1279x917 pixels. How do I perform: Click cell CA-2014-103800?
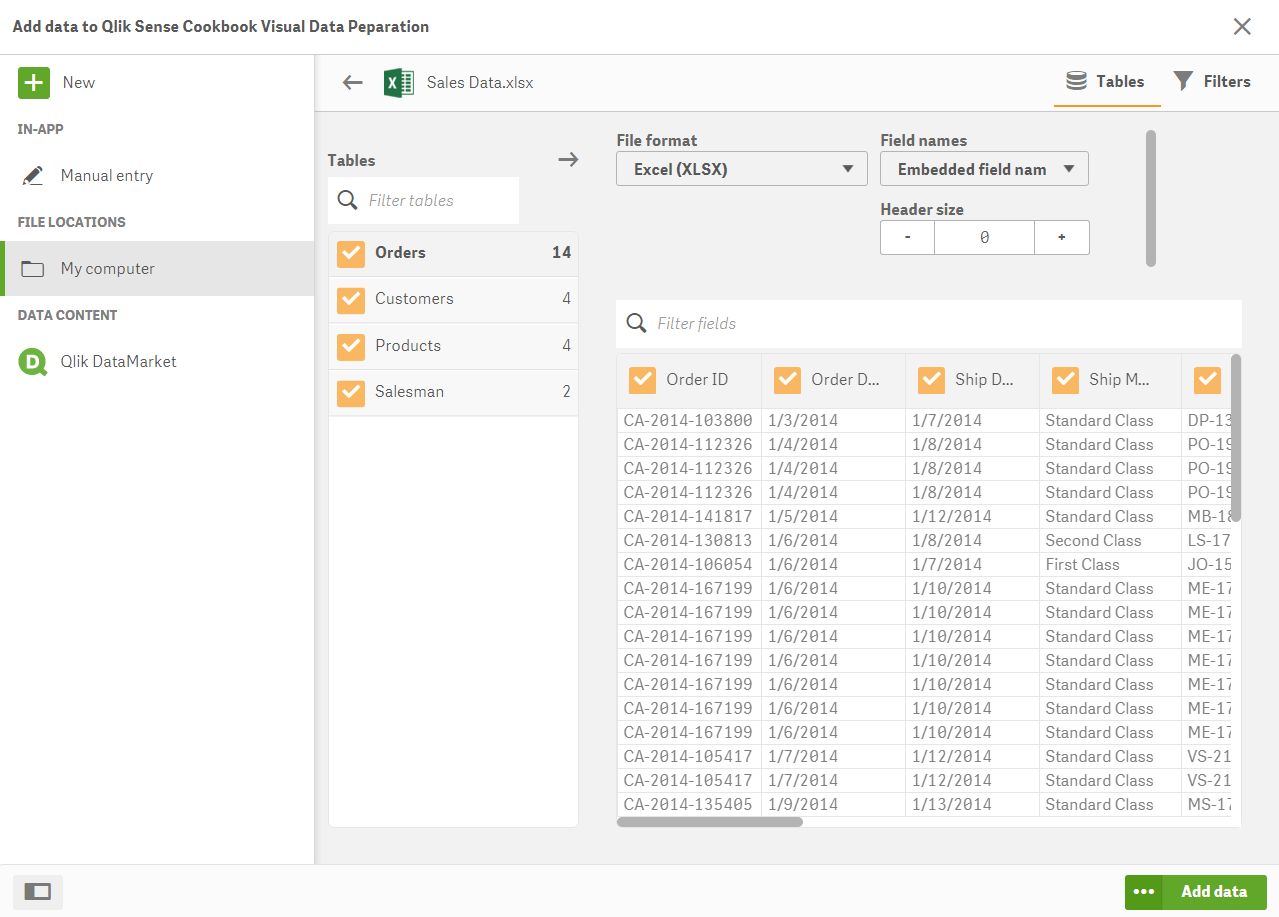coord(688,421)
